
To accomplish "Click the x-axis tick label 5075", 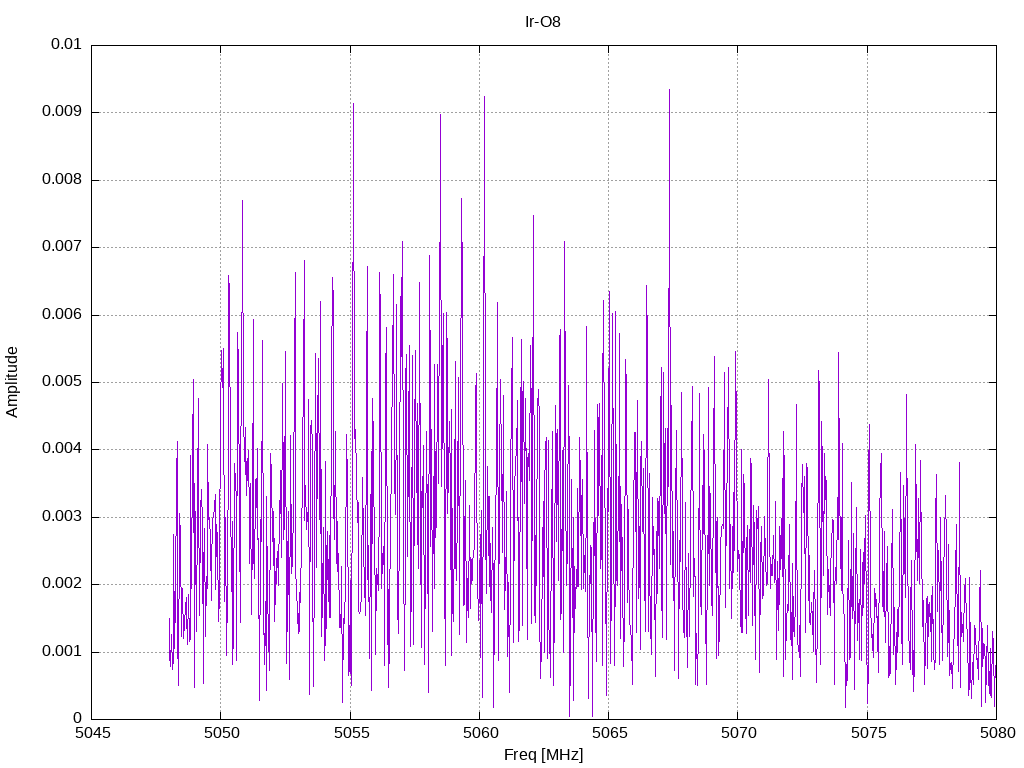I will 868,733.
